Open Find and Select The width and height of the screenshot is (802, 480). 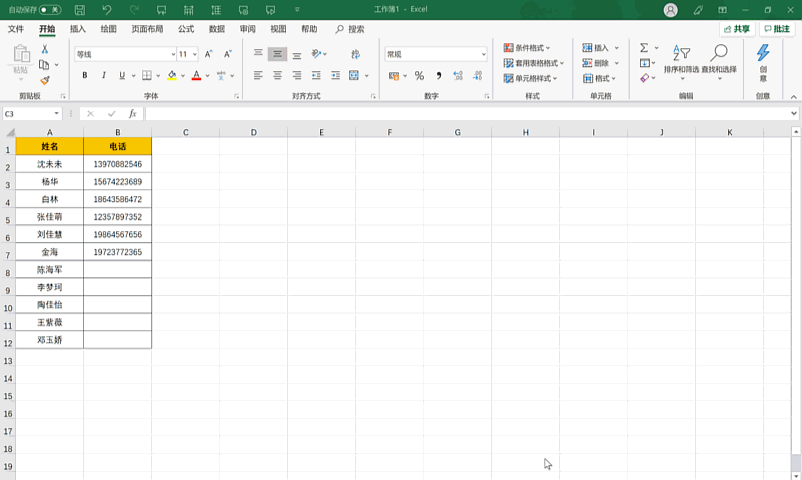[x=719, y=60]
